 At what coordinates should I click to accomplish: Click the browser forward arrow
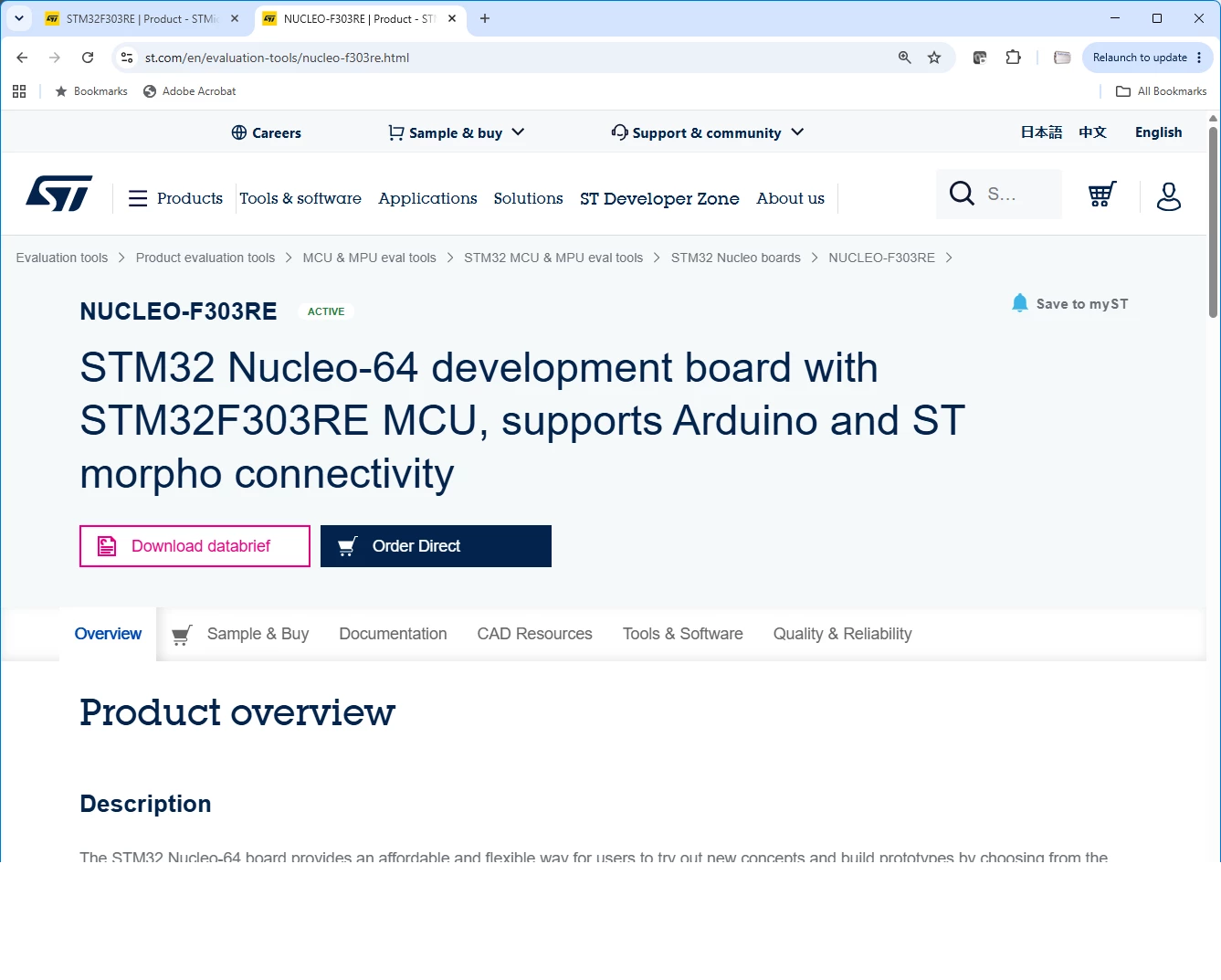[55, 58]
